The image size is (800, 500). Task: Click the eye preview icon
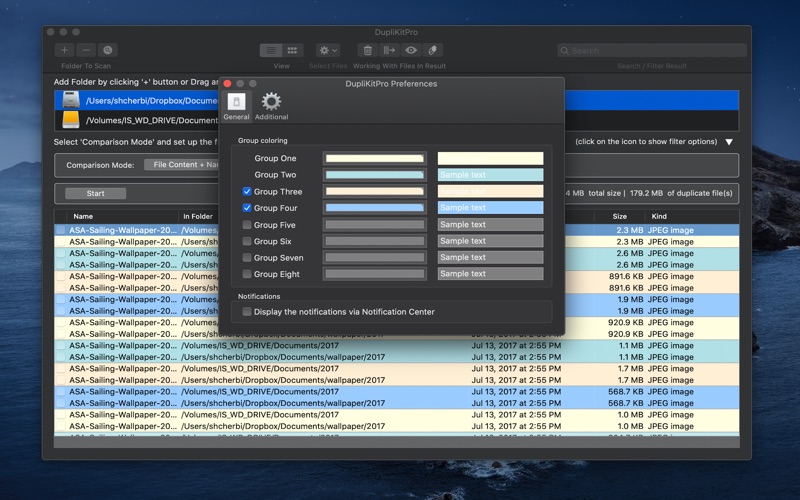click(411, 50)
